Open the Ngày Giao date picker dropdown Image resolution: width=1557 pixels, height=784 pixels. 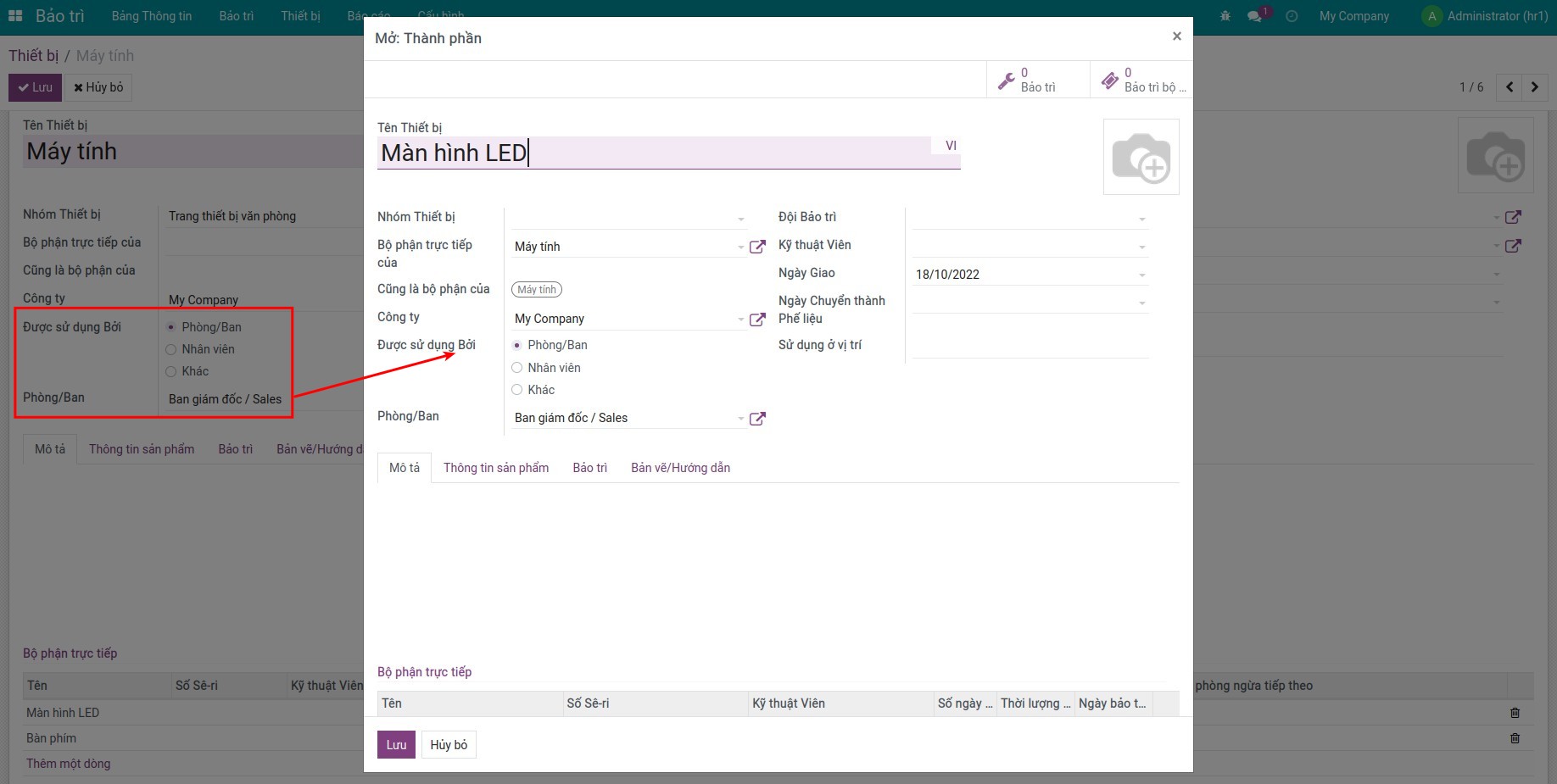point(1141,275)
